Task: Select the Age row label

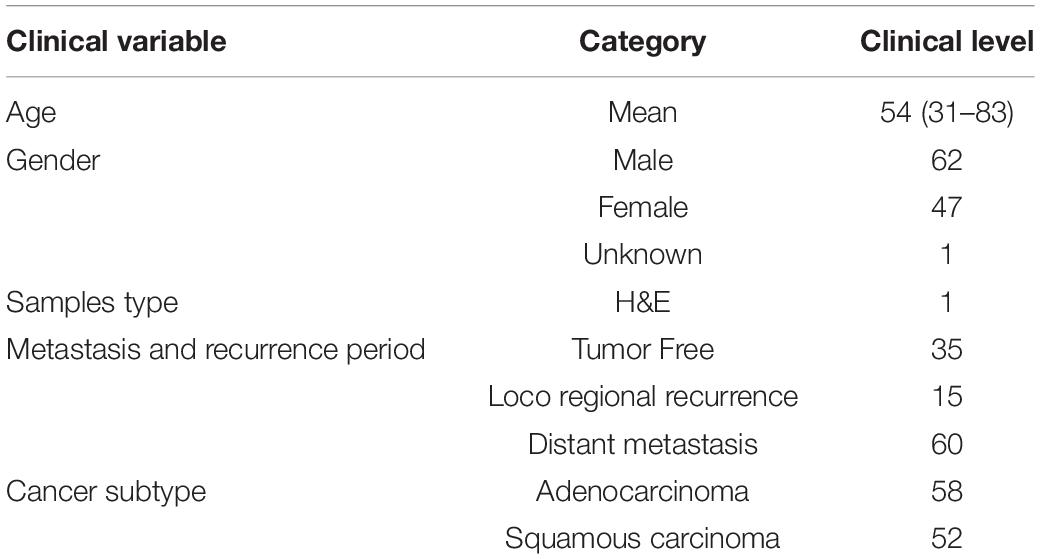Action: pyautogui.click(x=31, y=113)
